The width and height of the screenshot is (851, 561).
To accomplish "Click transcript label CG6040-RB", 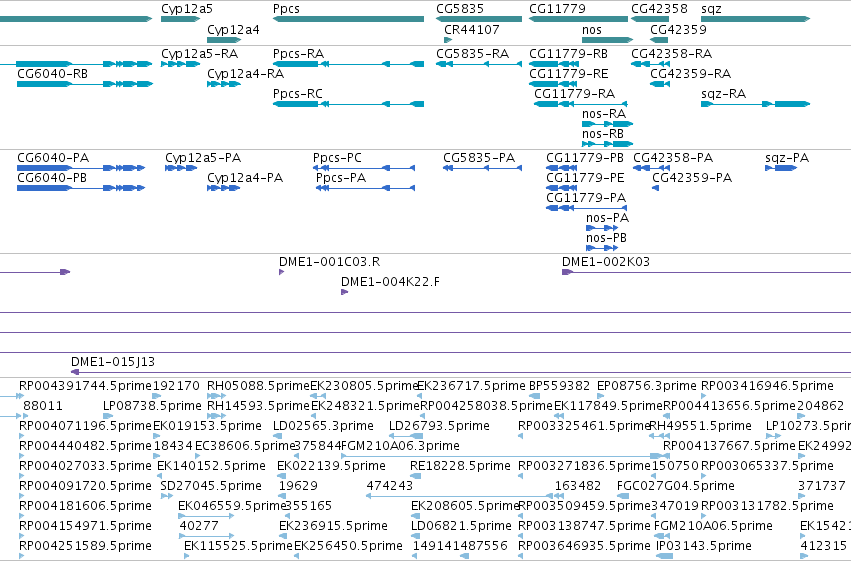I will pos(52,74).
